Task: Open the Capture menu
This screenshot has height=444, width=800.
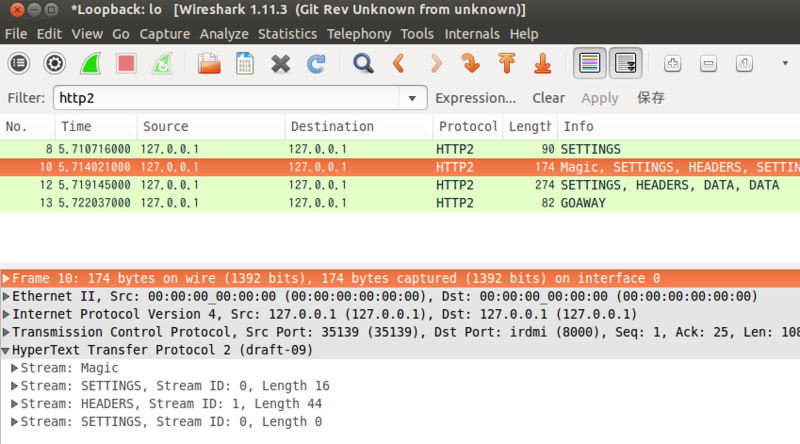Action: click(165, 34)
